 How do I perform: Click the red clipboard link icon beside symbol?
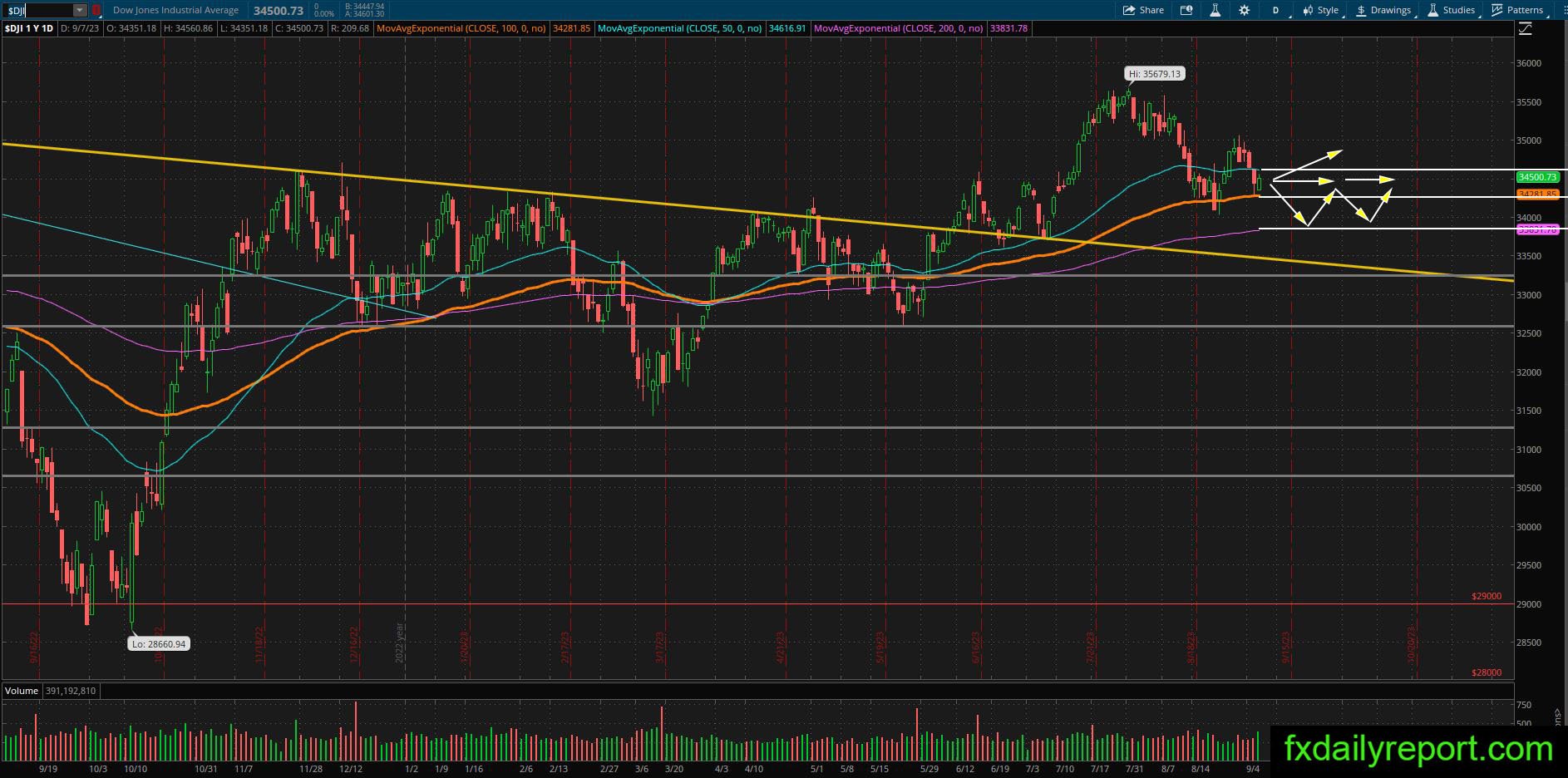click(x=96, y=10)
